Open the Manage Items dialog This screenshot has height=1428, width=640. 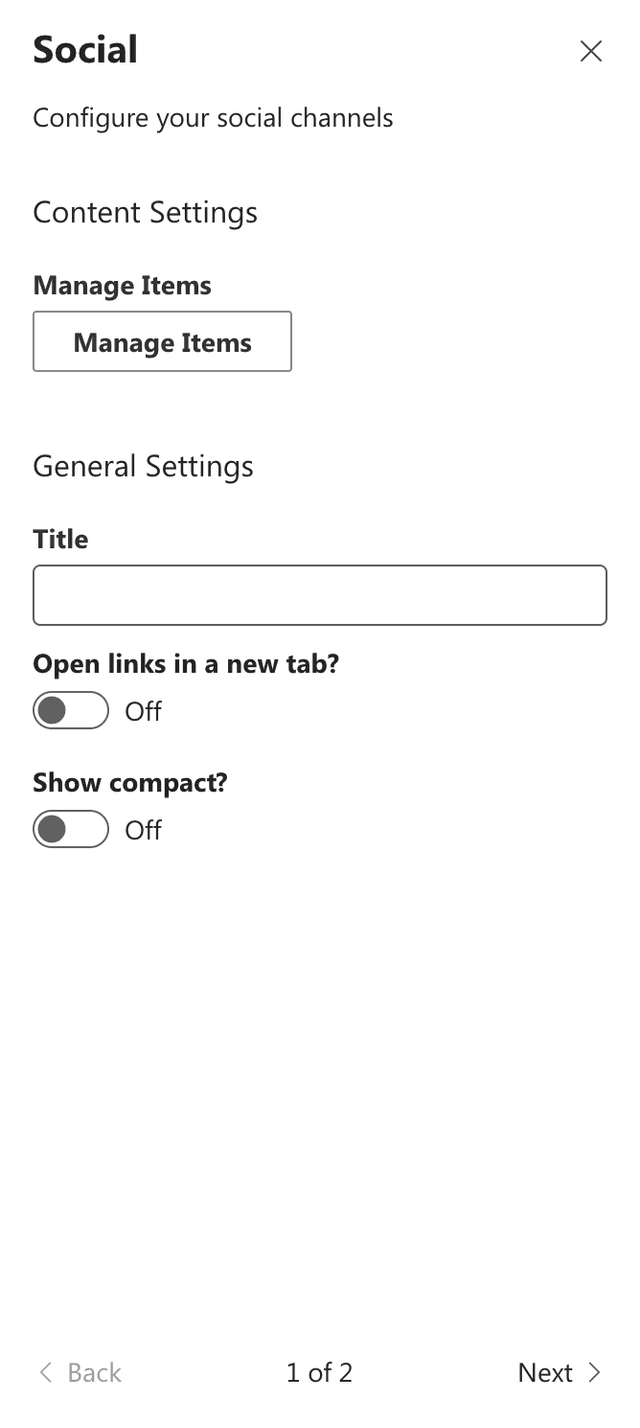[x=162, y=341]
